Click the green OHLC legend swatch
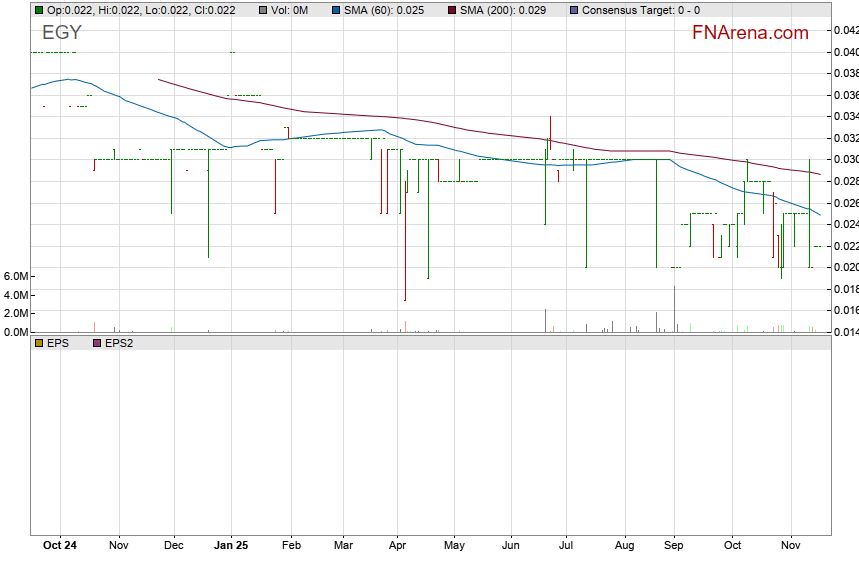 coord(38,10)
